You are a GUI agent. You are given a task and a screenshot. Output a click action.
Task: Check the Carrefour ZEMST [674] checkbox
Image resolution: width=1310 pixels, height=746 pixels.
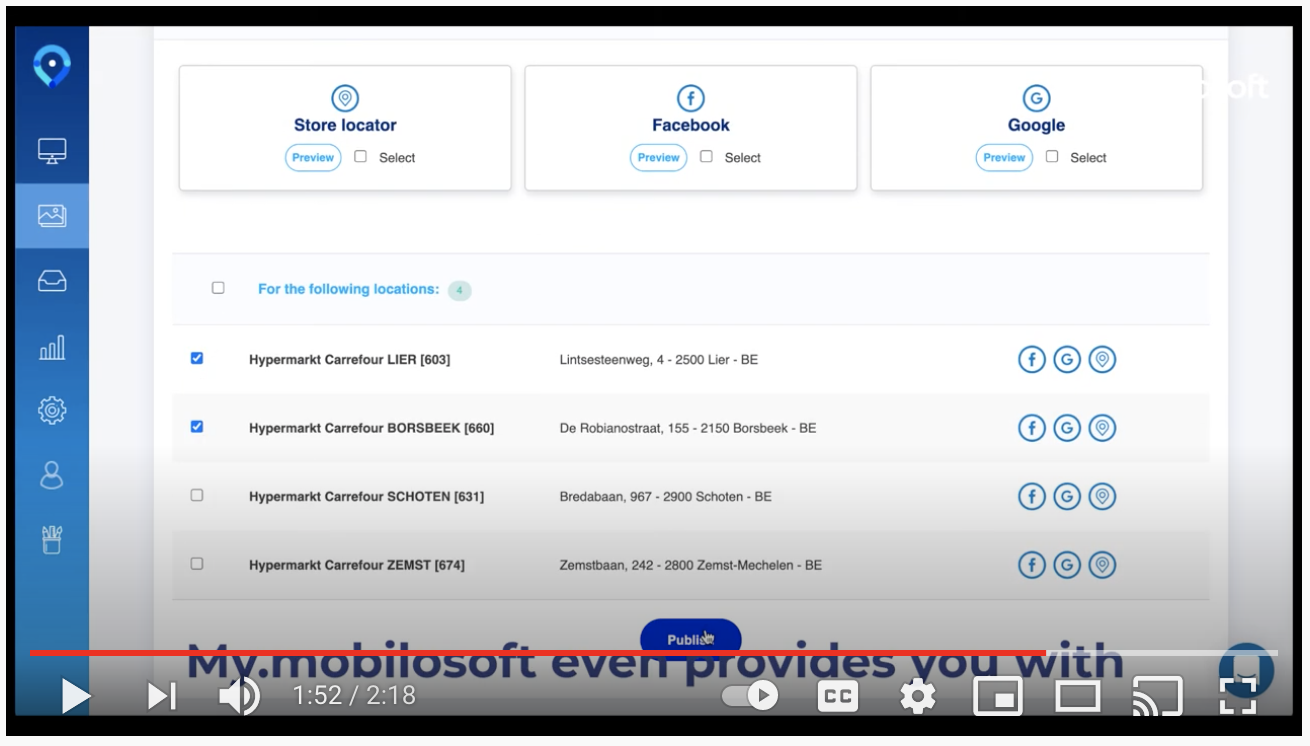tap(197, 564)
